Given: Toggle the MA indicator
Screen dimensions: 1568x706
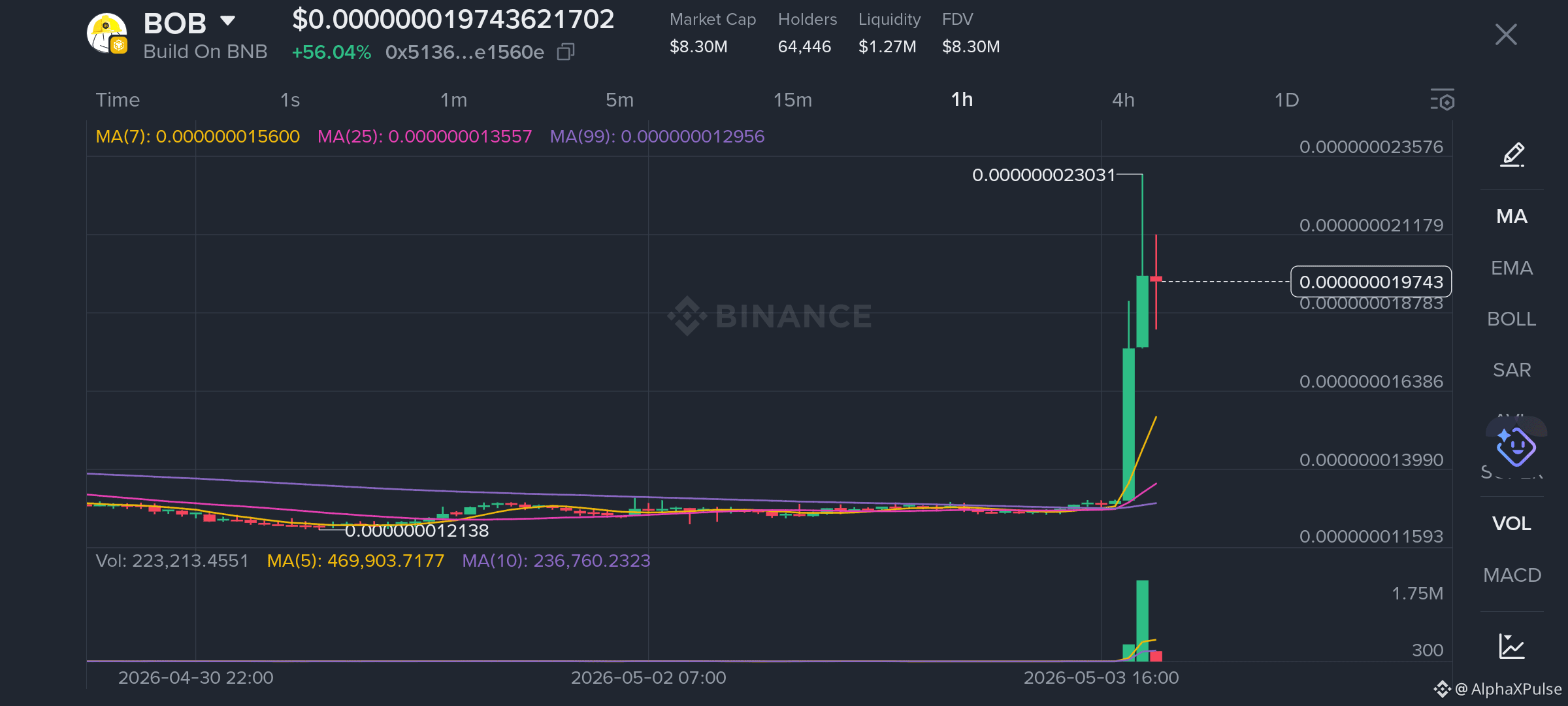Looking at the screenshot, I should (x=1512, y=216).
